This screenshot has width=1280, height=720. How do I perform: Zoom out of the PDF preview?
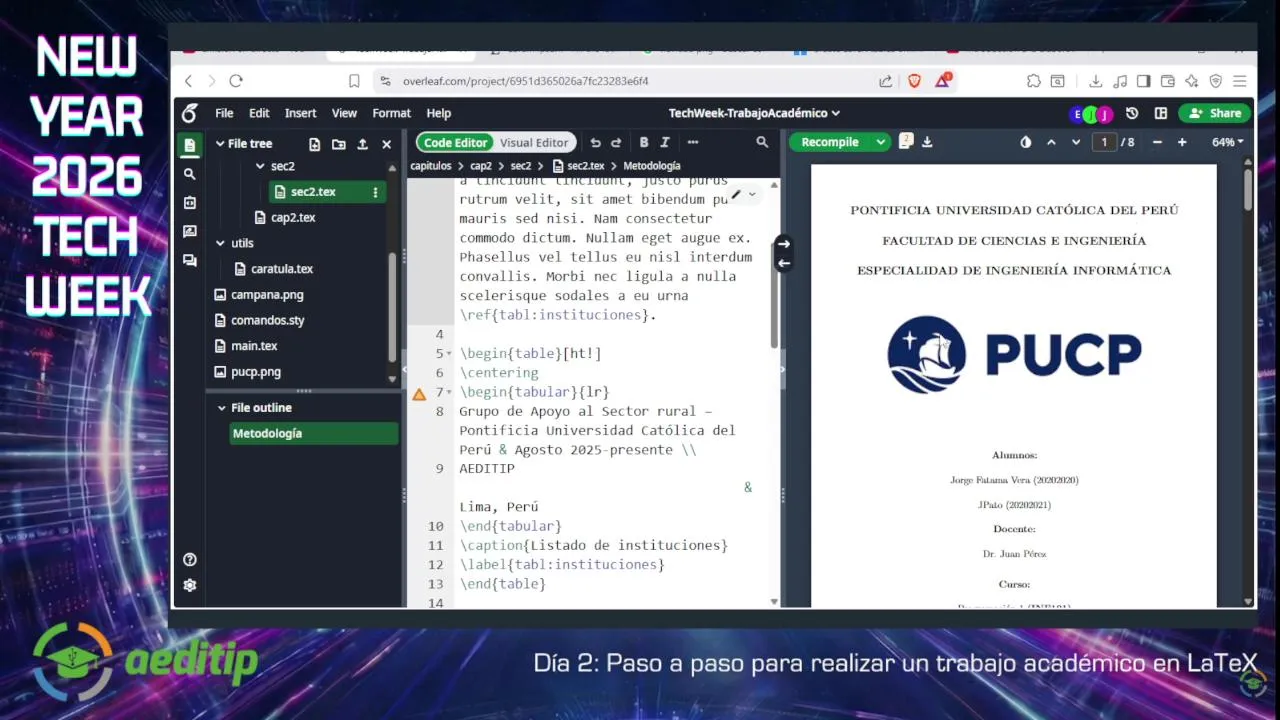(1157, 142)
